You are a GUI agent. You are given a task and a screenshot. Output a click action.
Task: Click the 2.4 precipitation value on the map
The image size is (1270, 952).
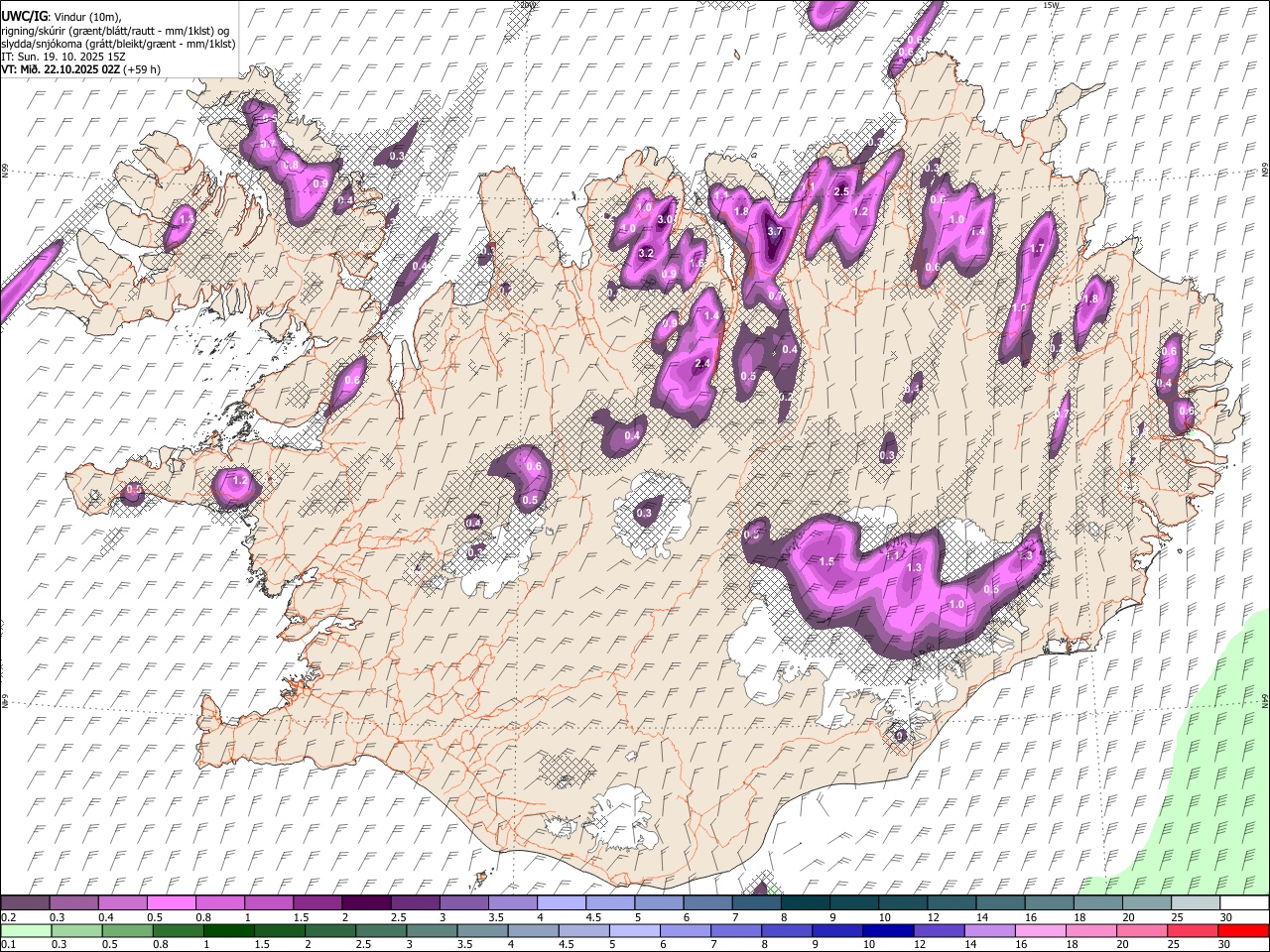coord(702,364)
